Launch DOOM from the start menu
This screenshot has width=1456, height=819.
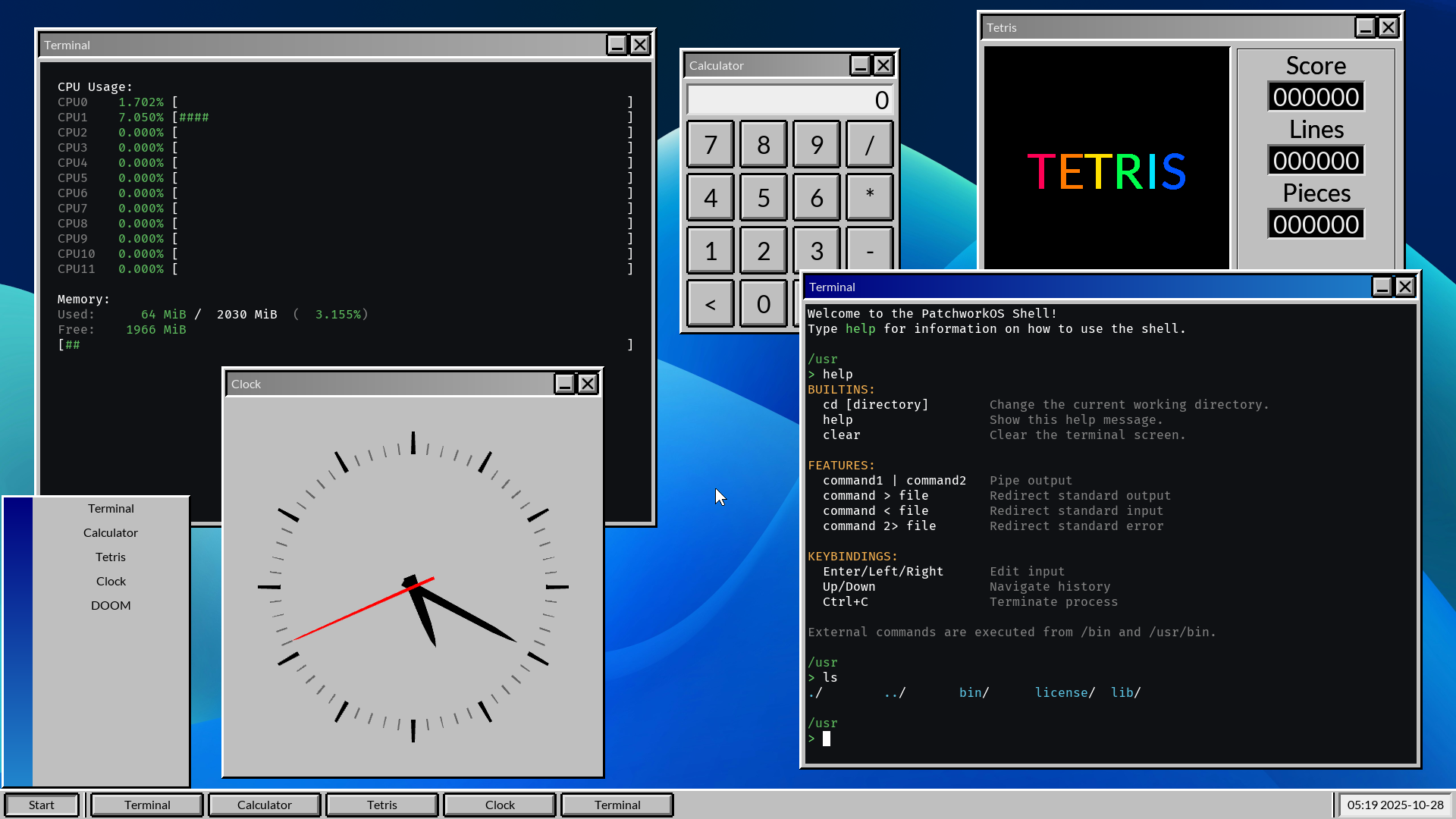(x=111, y=605)
